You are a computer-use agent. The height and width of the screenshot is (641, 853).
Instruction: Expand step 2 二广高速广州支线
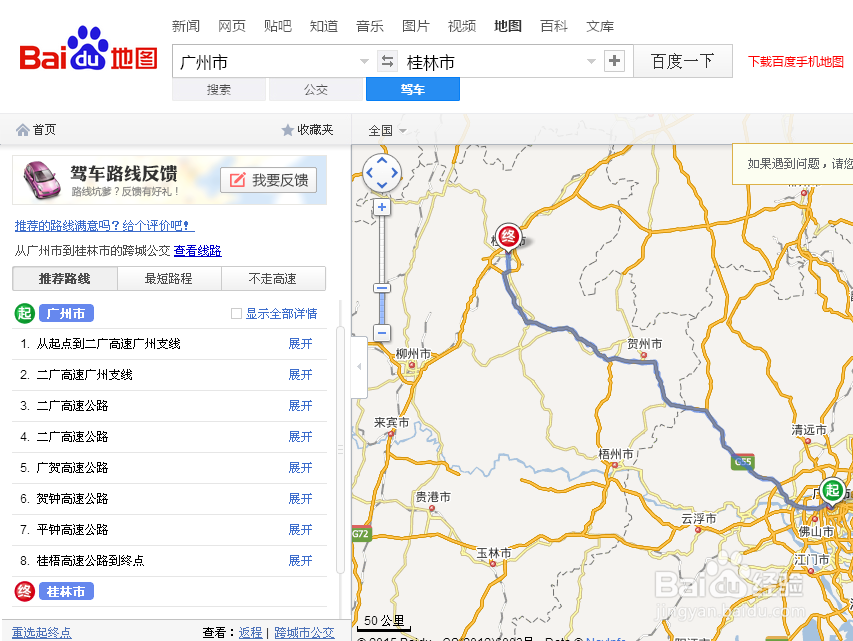tap(300, 375)
